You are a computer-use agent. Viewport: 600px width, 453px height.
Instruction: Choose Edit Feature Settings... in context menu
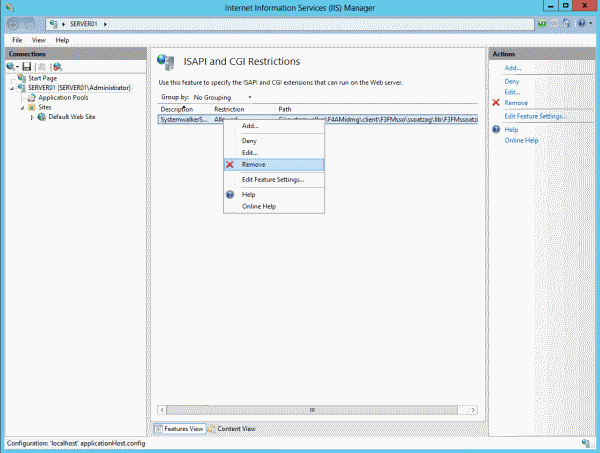[274, 179]
